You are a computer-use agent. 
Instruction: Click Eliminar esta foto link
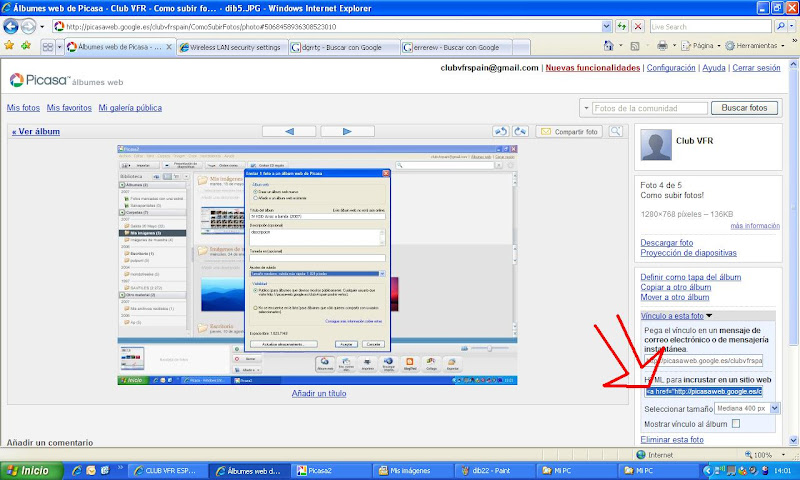(x=672, y=439)
